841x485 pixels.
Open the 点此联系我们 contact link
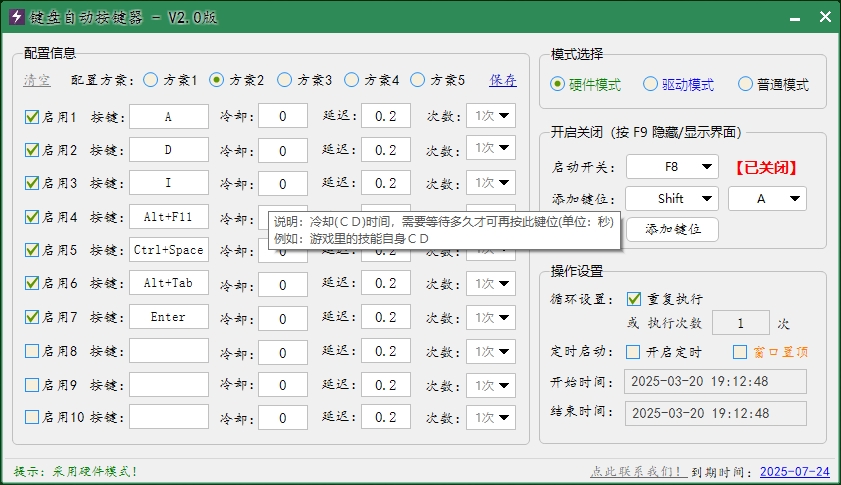coord(637,472)
